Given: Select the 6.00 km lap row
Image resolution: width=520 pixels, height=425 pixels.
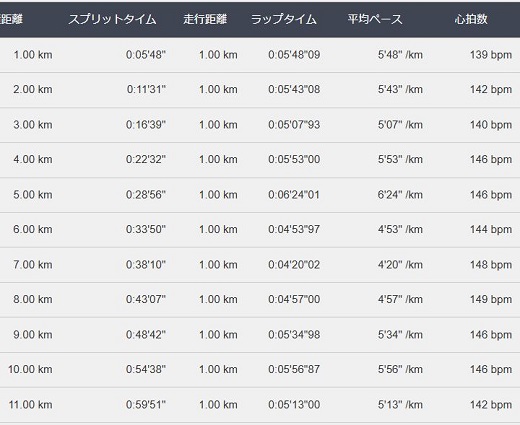Looking at the screenshot, I should tap(260, 229).
